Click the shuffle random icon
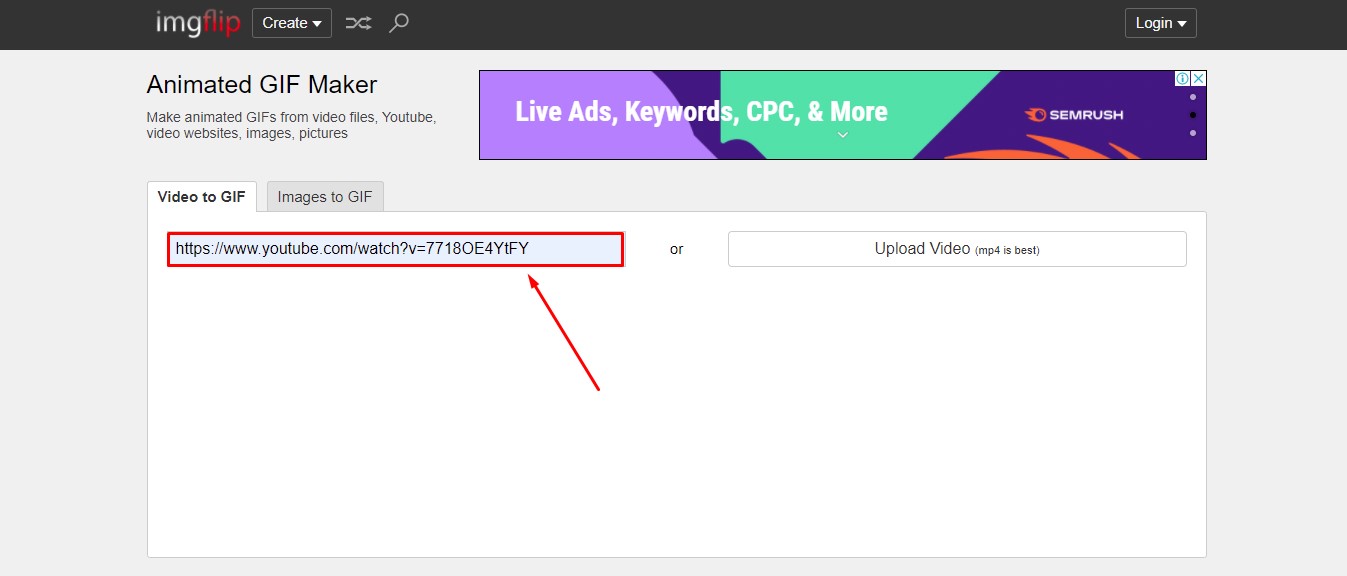The width and height of the screenshot is (1347, 576). [358, 23]
